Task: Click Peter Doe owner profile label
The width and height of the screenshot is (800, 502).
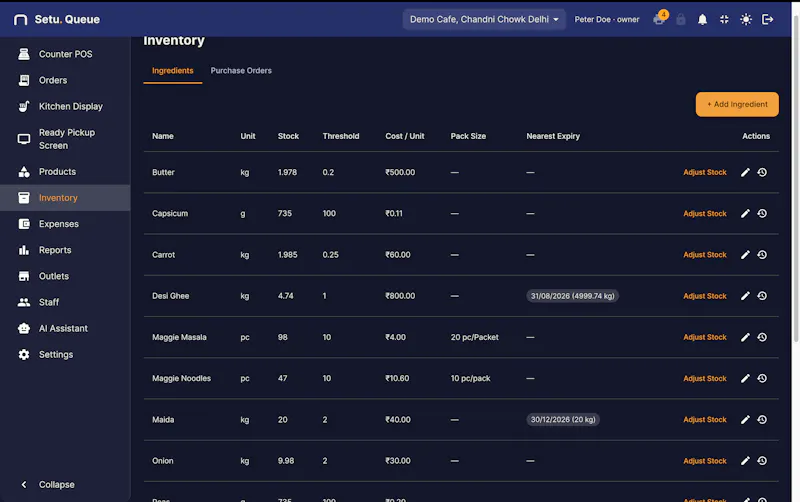Action: 607,19
